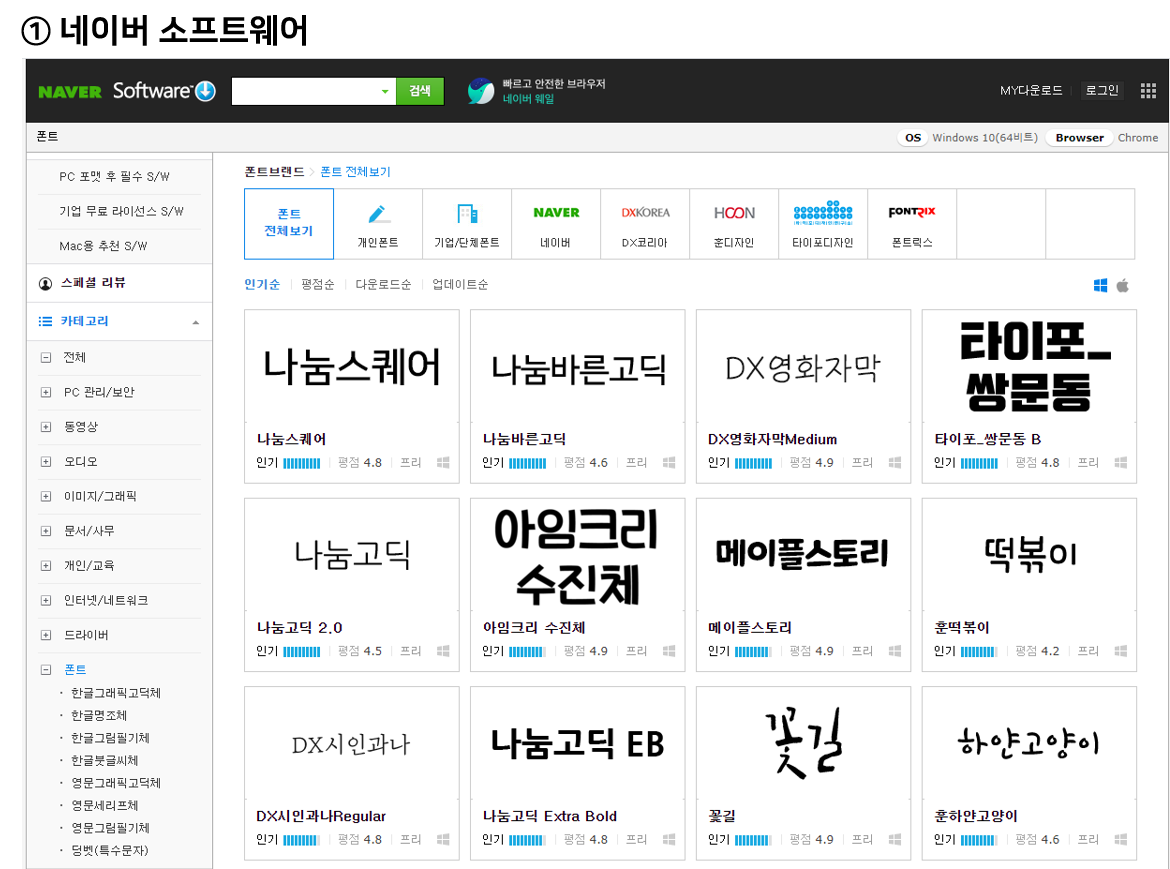
Task: Sort fonts by 인기순
Action: (262, 284)
